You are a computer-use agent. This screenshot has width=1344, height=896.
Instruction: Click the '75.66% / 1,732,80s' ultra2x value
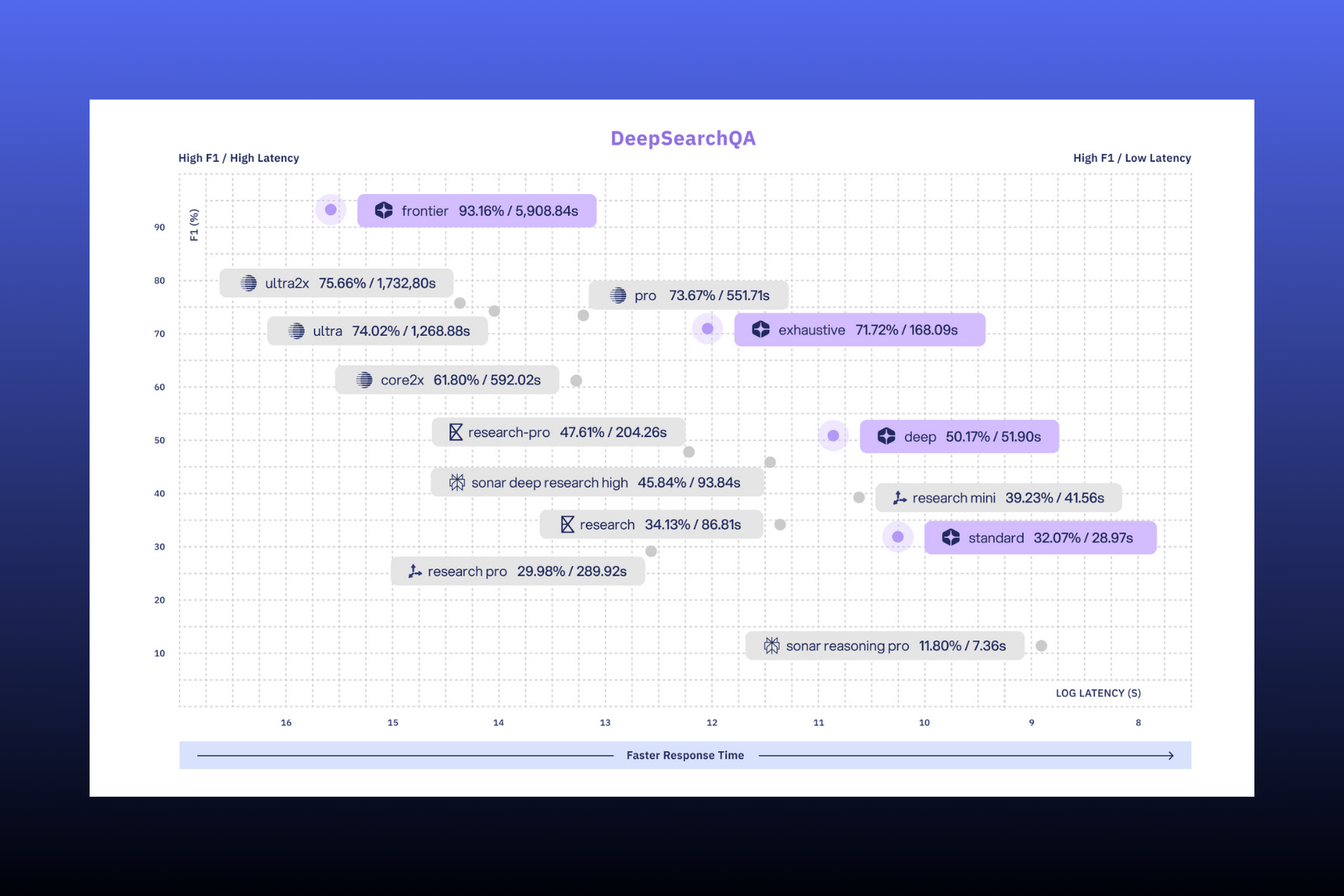377,283
